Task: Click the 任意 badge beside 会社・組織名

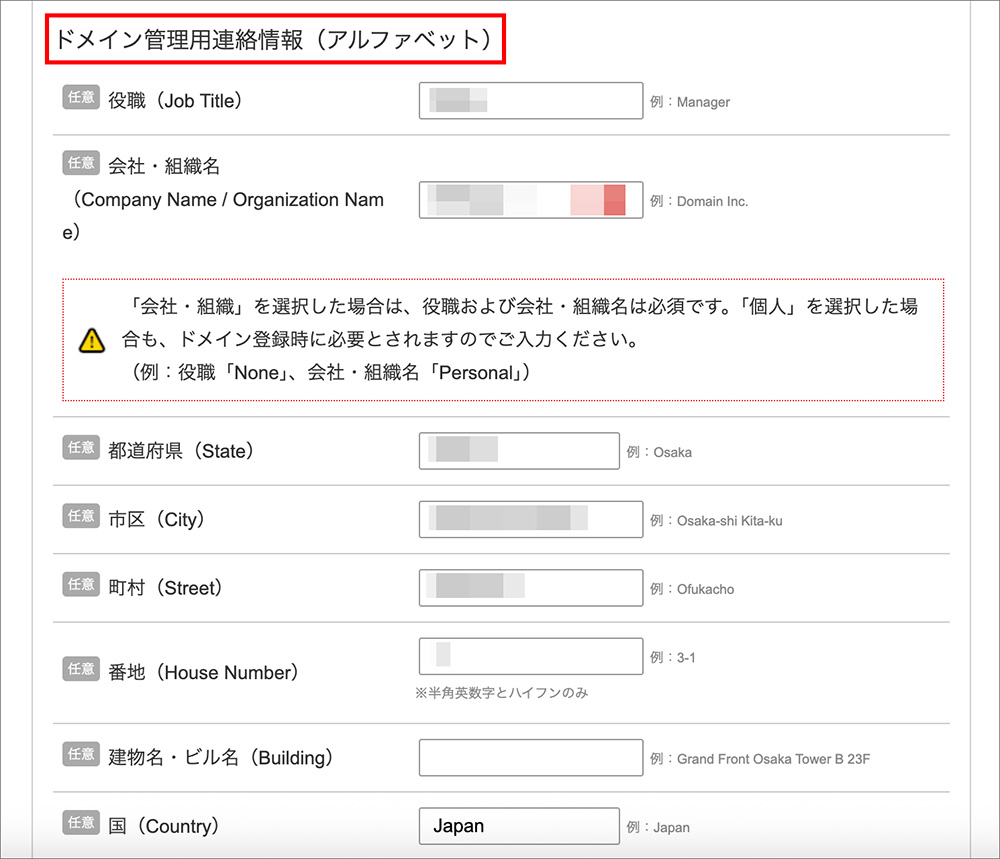Action: pyautogui.click(x=80, y=163)
